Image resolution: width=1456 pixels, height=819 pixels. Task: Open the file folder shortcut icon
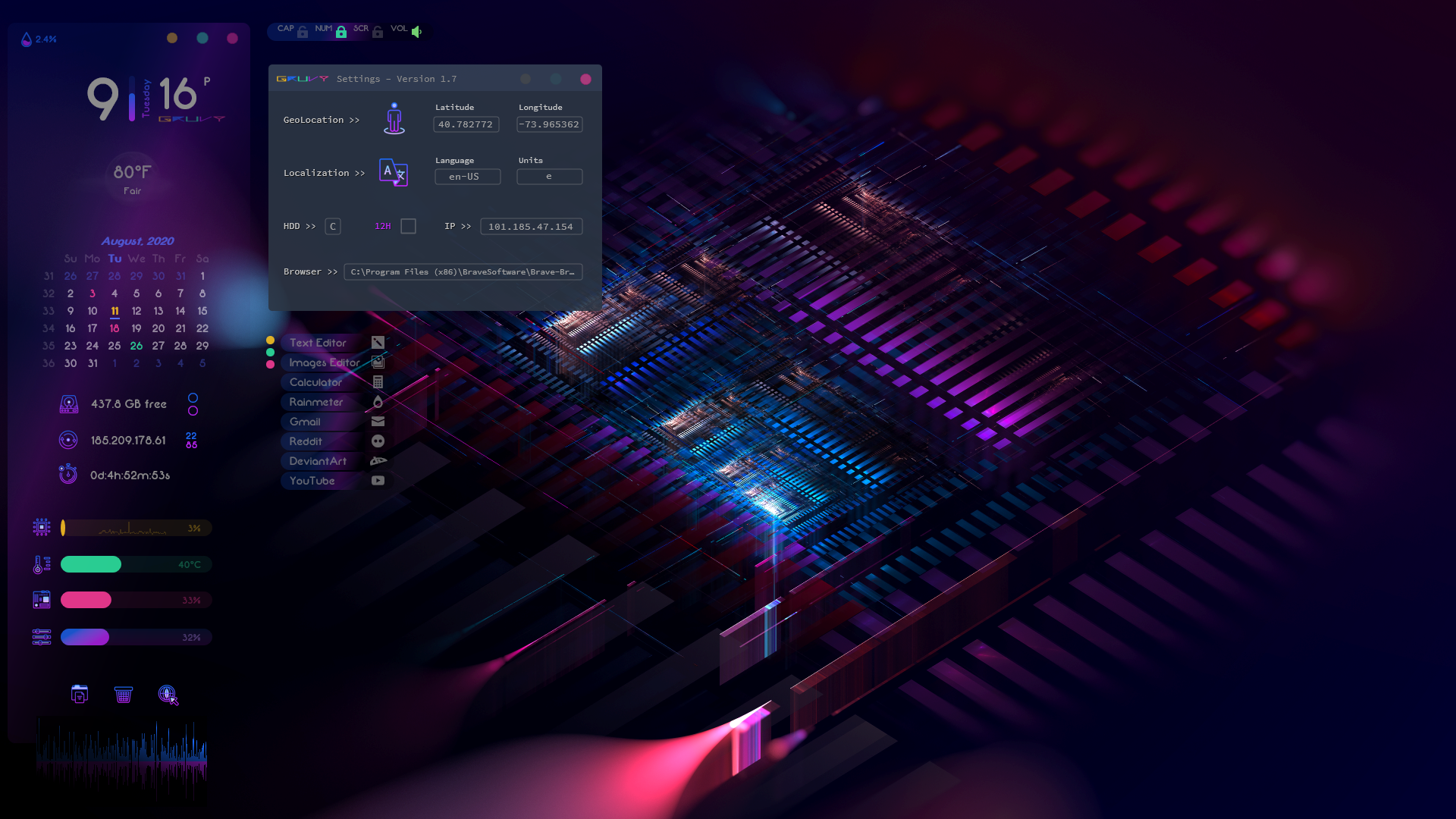tap(80, 694)
